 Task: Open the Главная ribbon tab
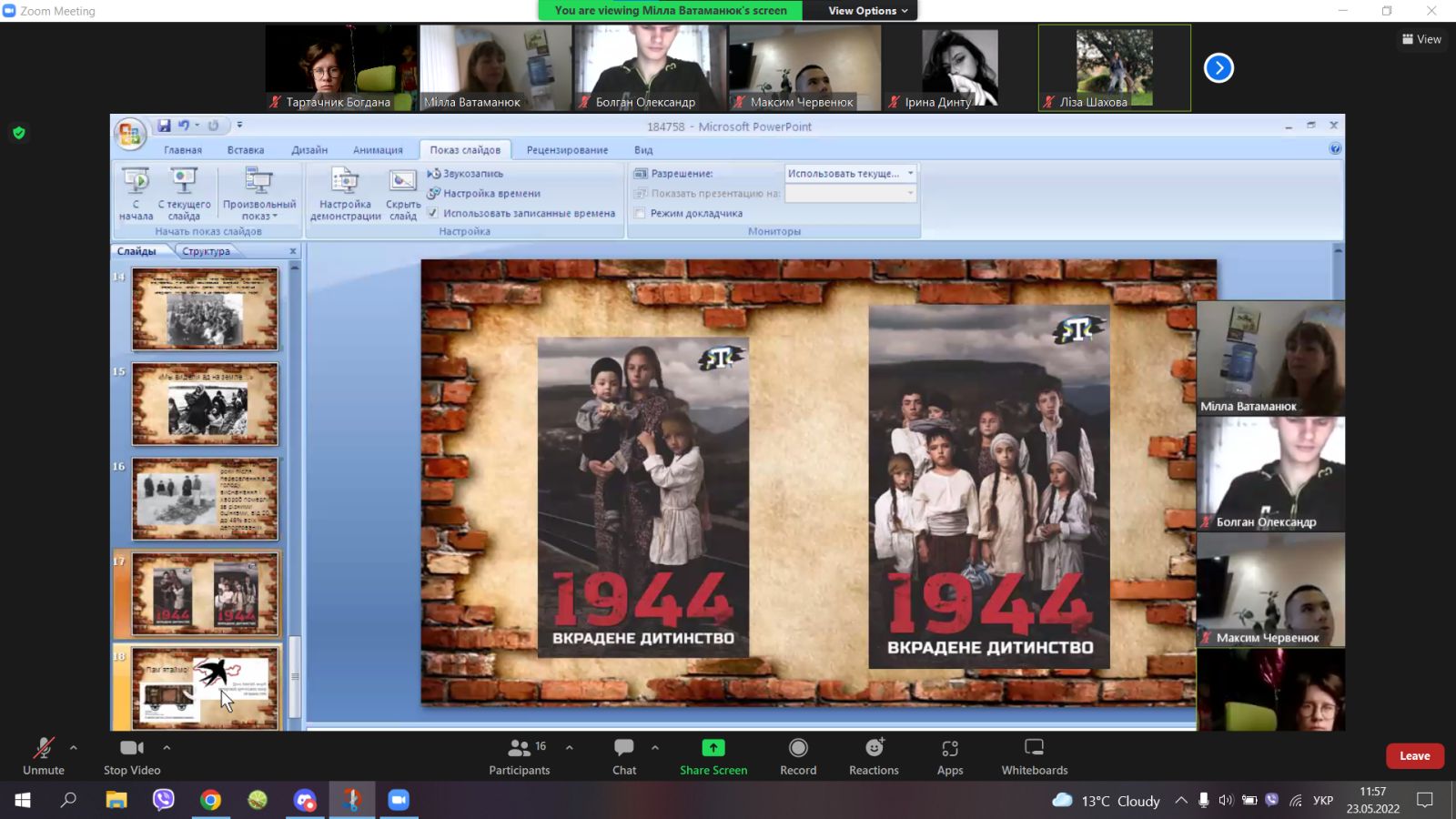click(x=183, y=149)
